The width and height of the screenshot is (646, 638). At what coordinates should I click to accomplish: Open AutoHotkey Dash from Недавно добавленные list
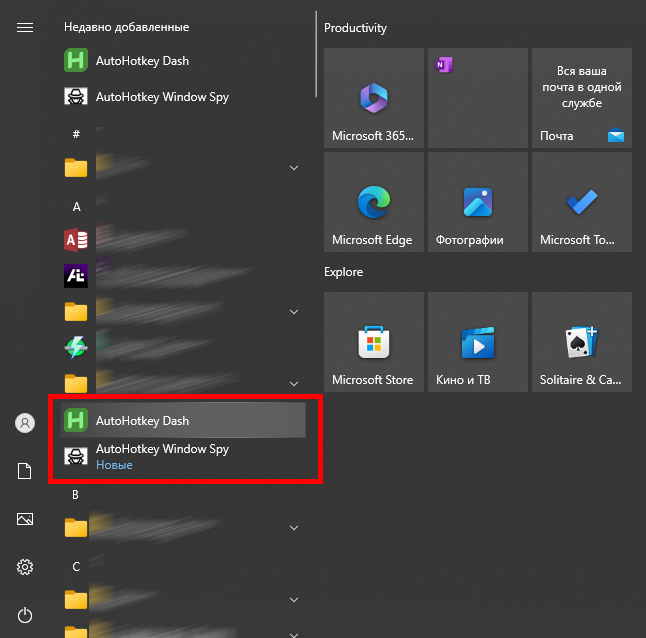point(142,61)
